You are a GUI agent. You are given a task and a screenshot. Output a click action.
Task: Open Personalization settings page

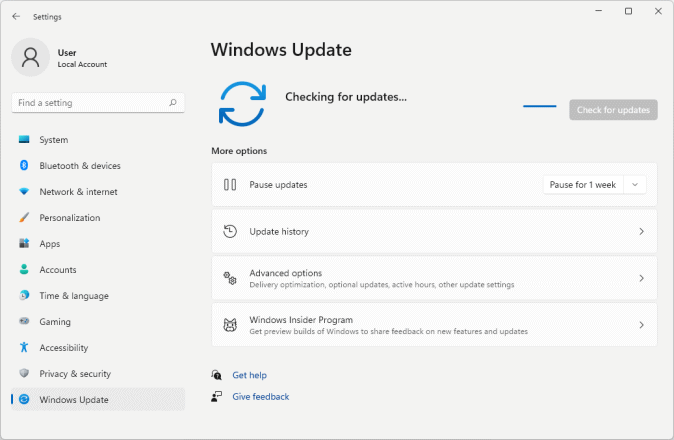70,218
